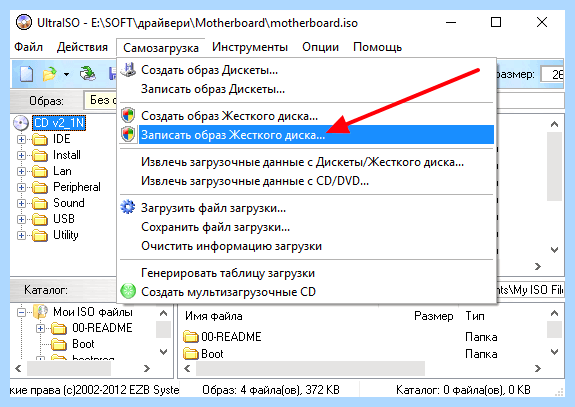Click Boot folder icon in file list

click(x=191, y=353)
